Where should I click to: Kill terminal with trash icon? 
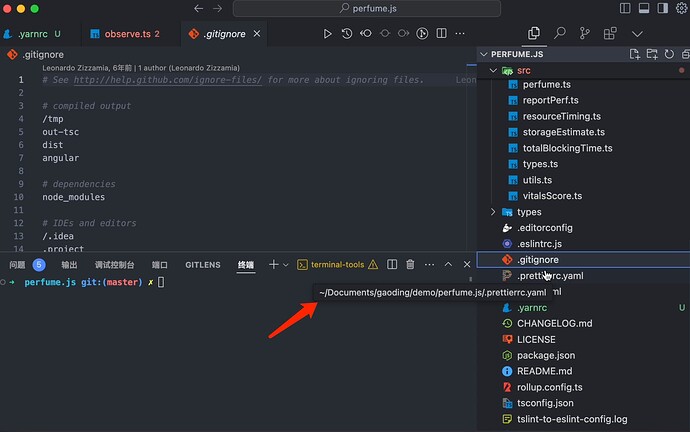coord(410,264)
